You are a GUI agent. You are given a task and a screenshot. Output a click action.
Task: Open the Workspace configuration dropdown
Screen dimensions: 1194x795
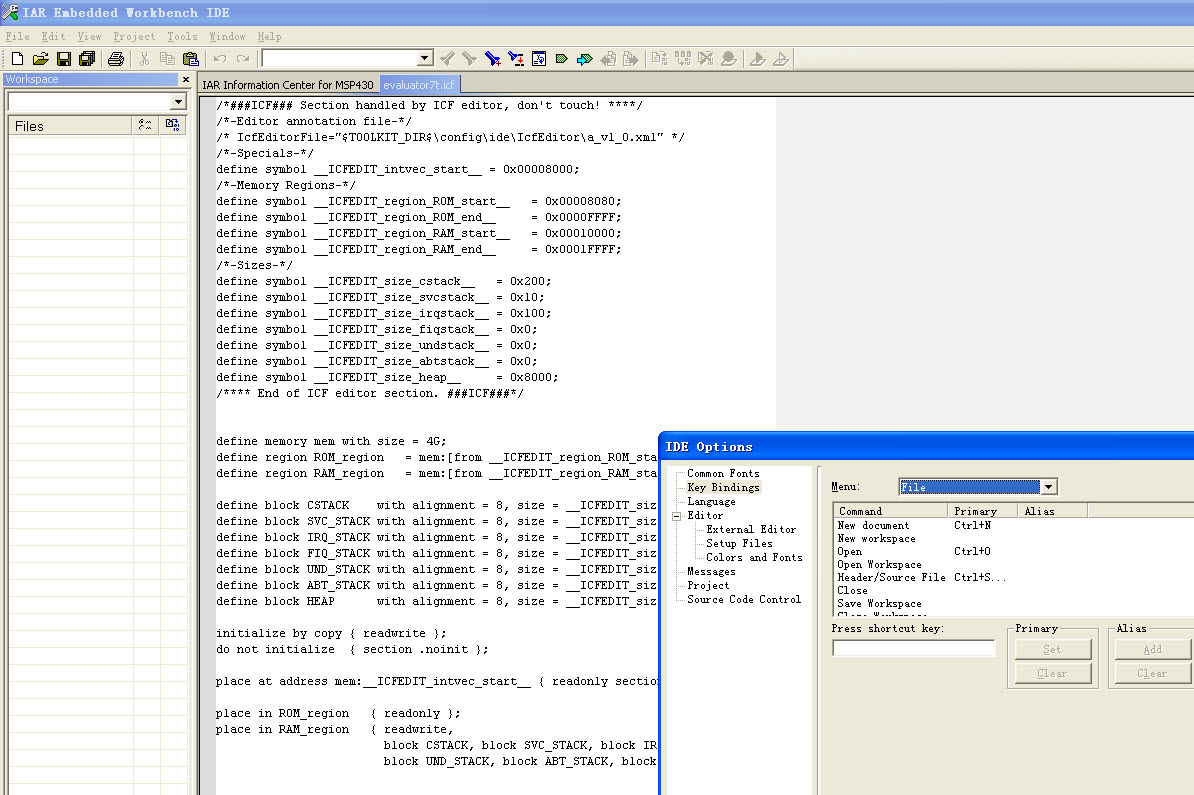point(178,101)
